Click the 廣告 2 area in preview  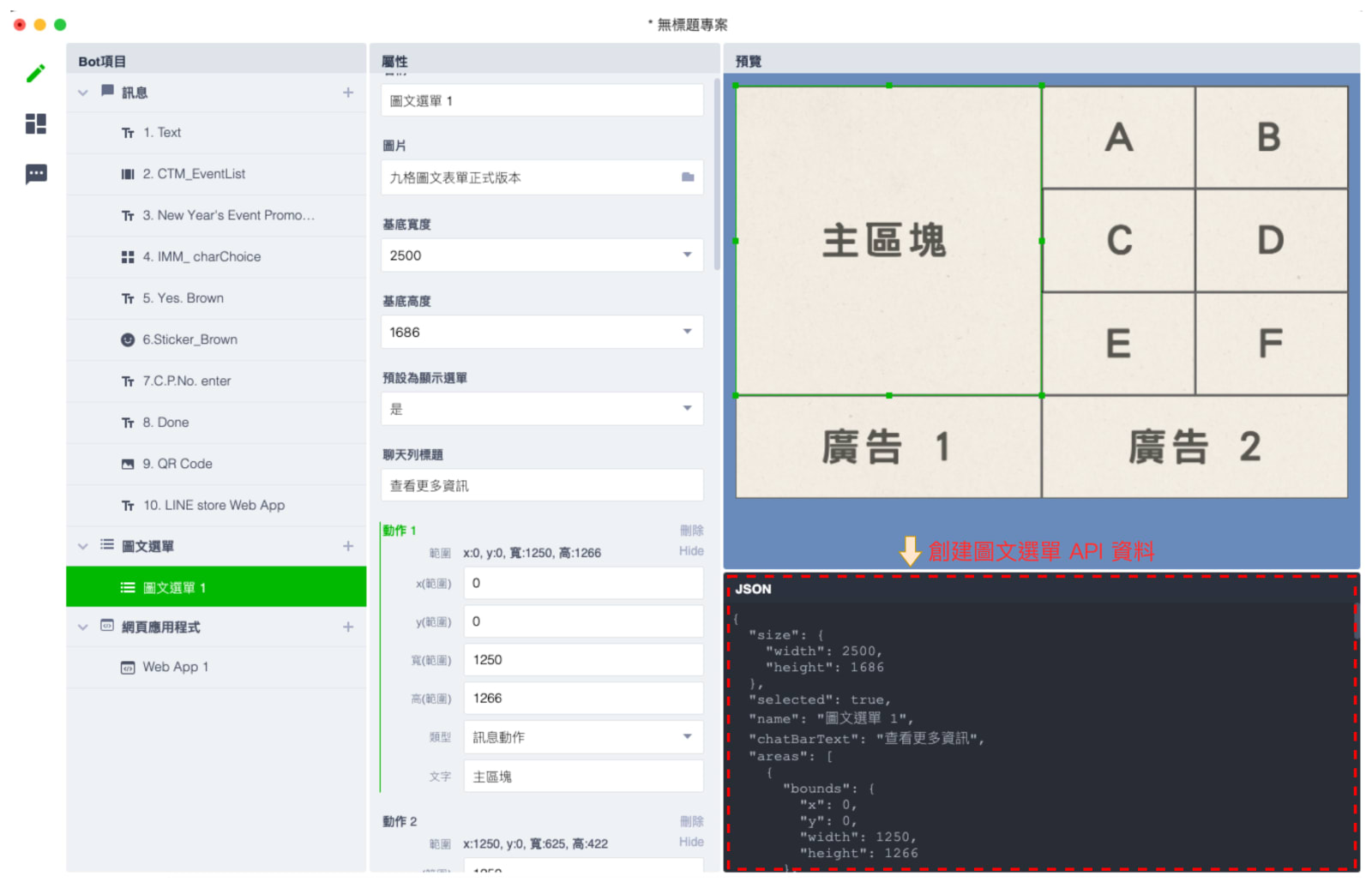coord(1194,447)
